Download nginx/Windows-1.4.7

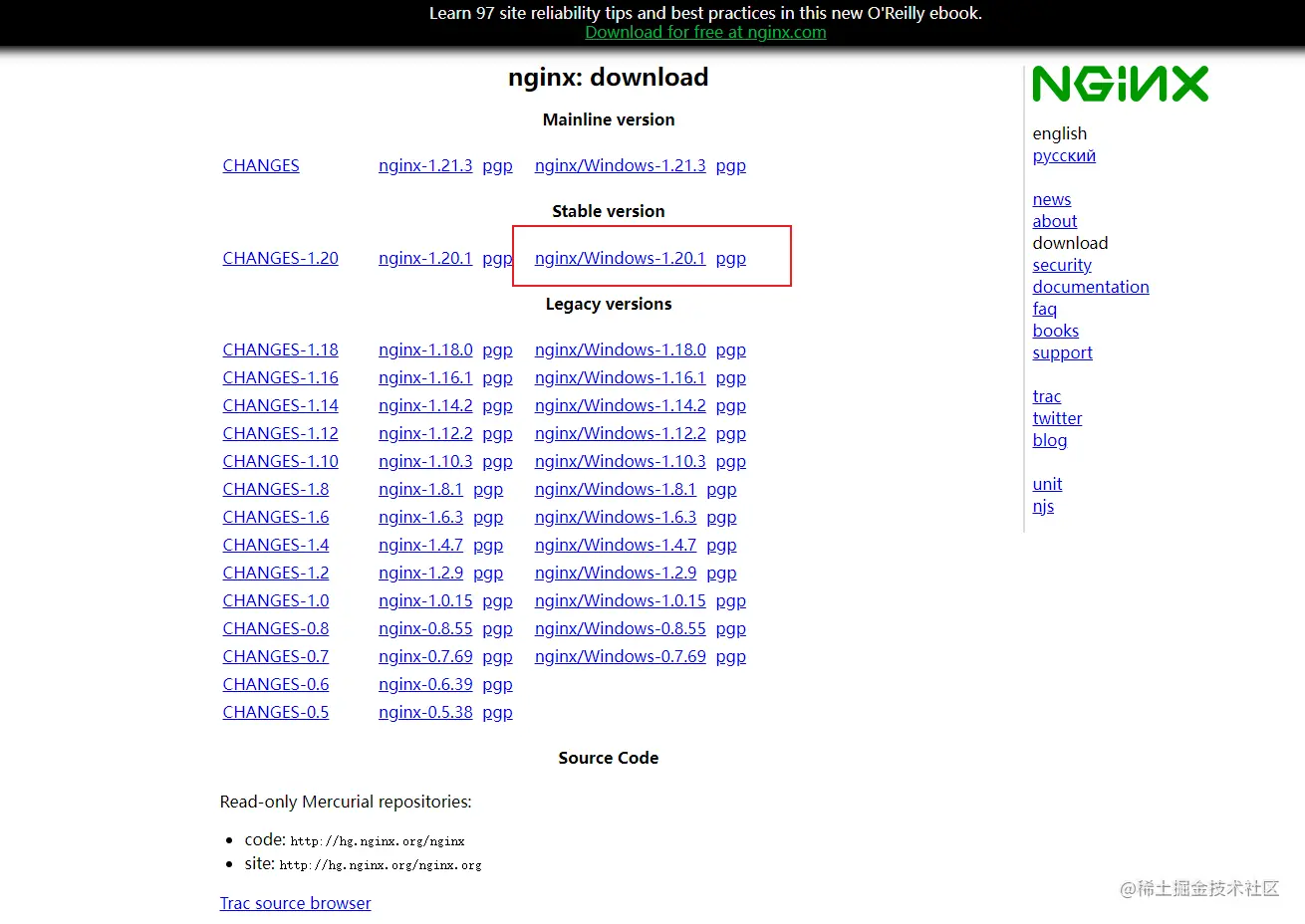click(615, 545)
